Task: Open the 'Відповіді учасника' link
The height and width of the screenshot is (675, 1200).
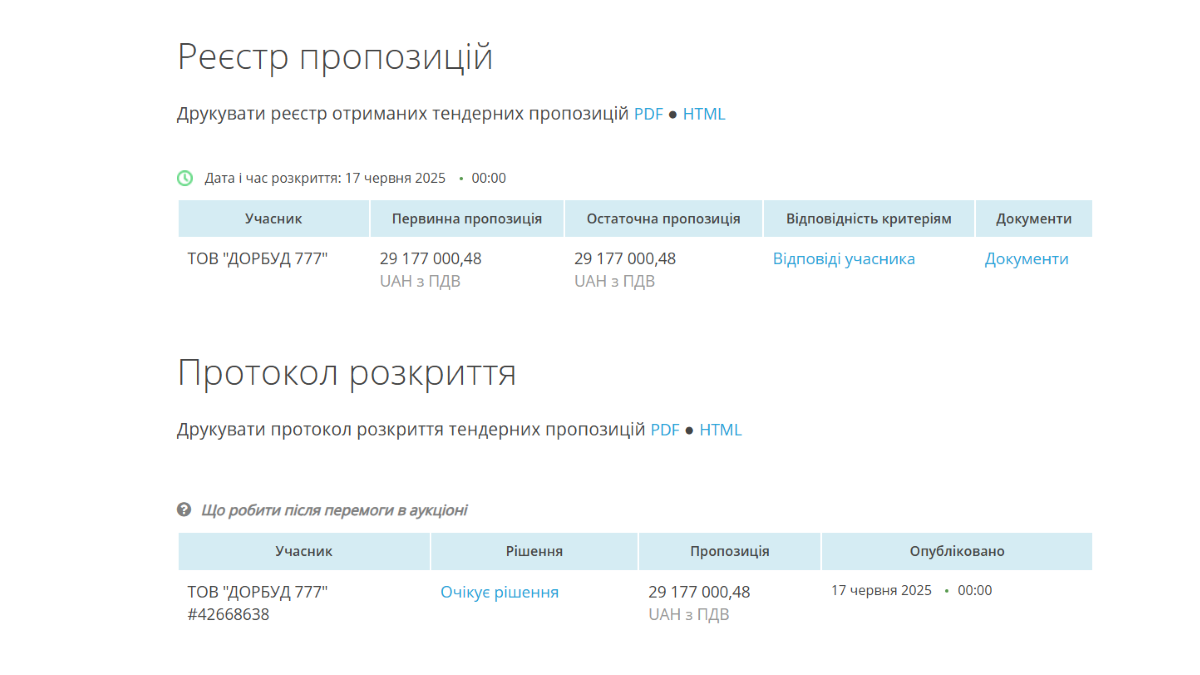Action: [x=843, y=259]
